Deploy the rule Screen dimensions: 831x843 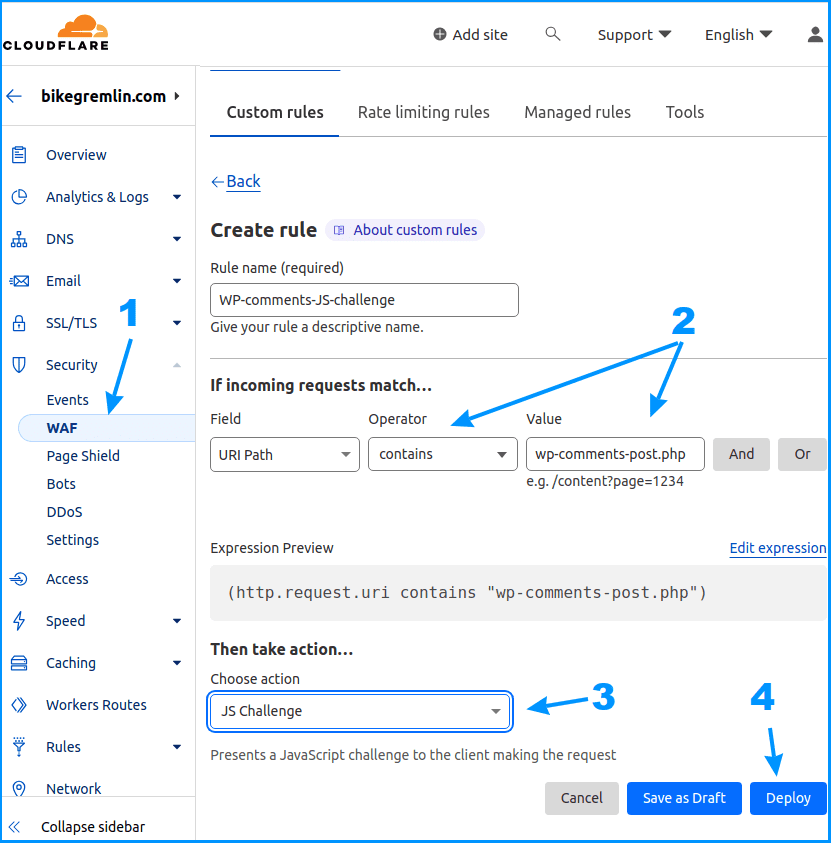788,798
